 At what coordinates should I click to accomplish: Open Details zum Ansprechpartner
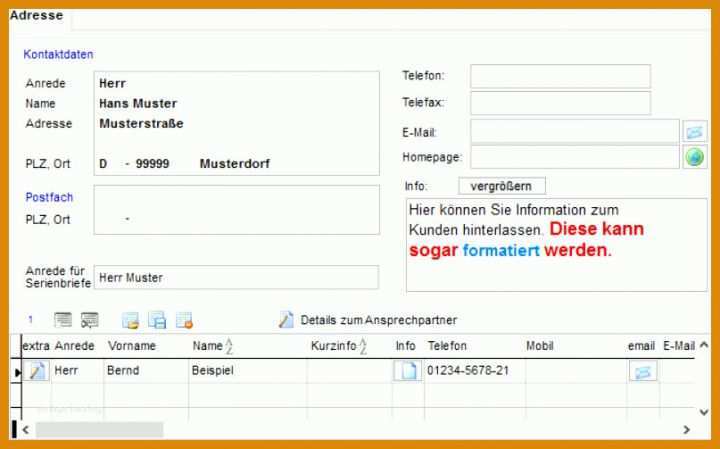378,320
